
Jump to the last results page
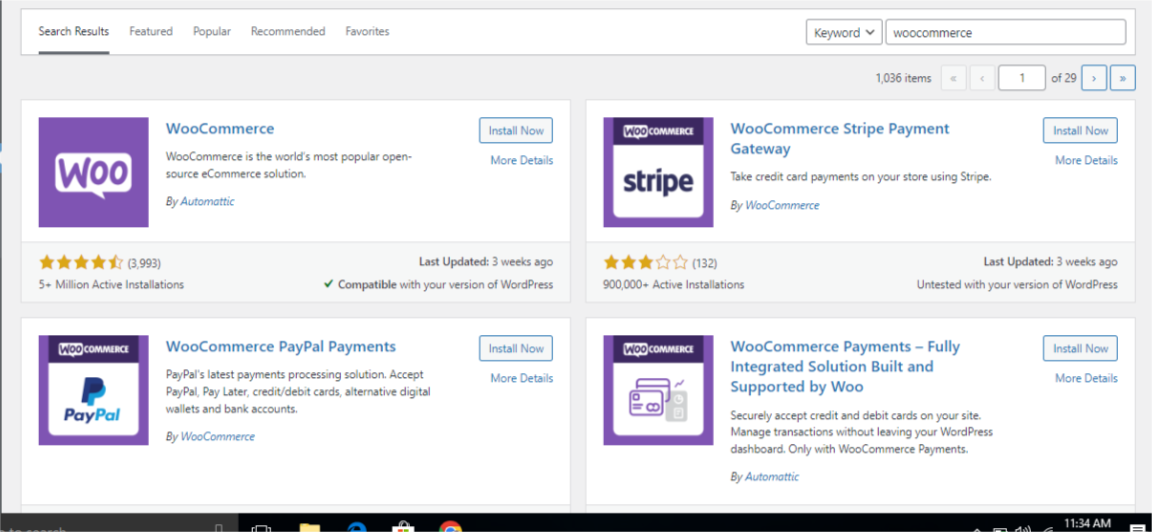pyautogui.click(x=1123, y=78)
